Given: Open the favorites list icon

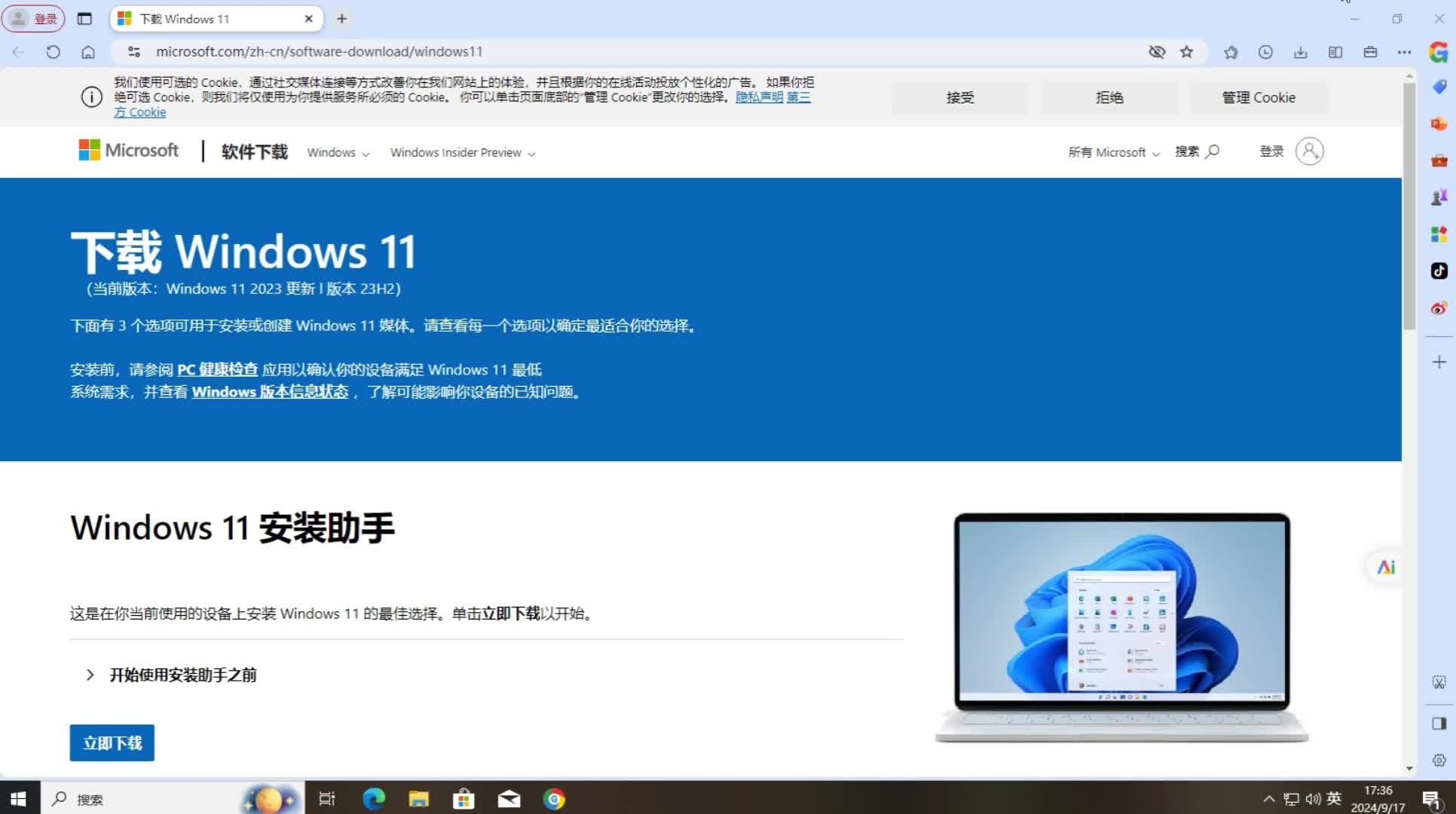Looking at the screenshot, I should pos(1231,52).
